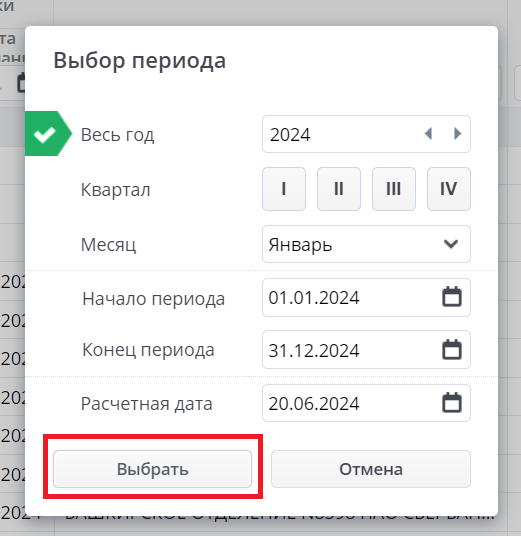Focus the Расчетная дата field 20.06.2024

pos(366,403)
